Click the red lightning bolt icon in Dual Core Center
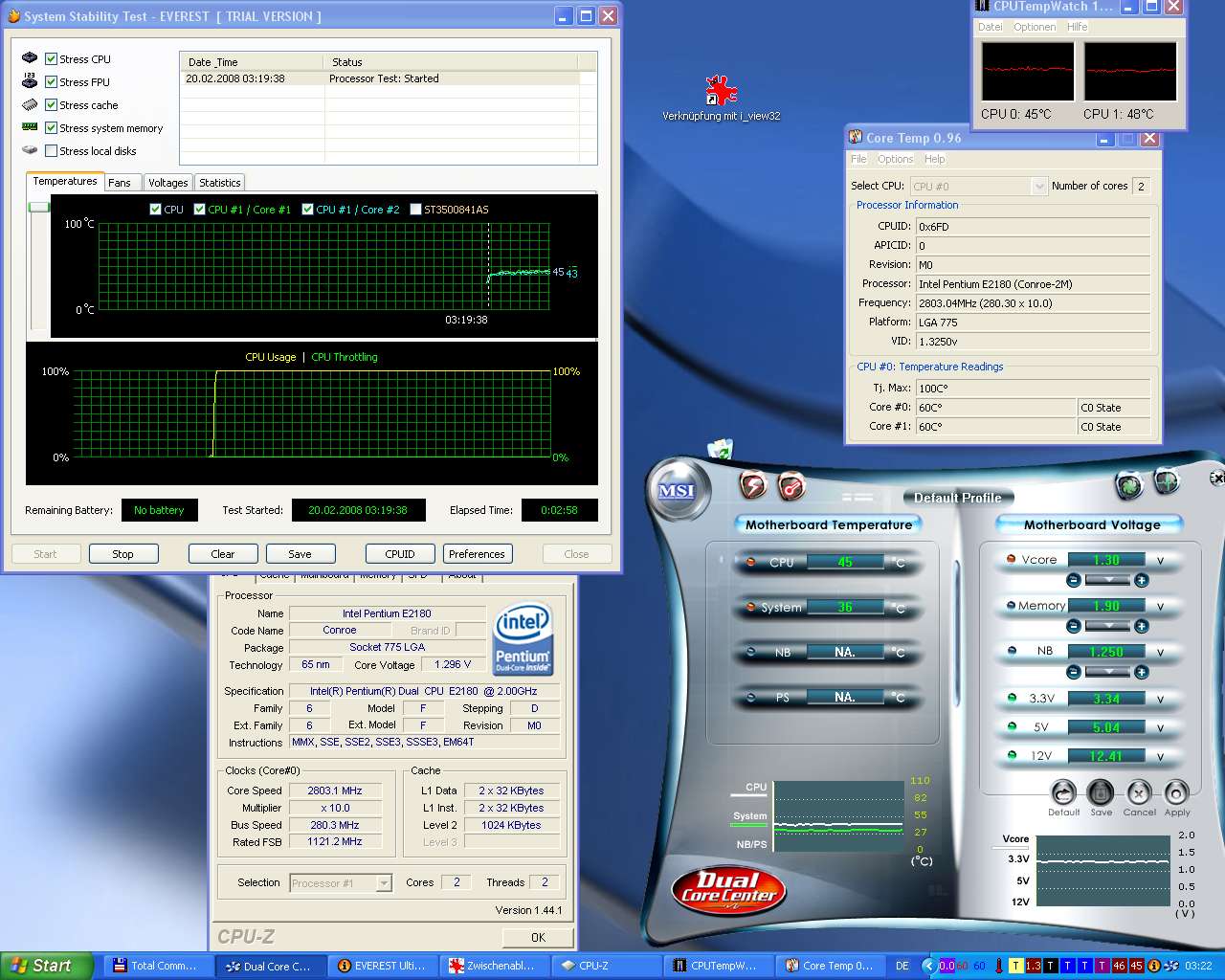 pyautogui.click(x=754, y=485)
